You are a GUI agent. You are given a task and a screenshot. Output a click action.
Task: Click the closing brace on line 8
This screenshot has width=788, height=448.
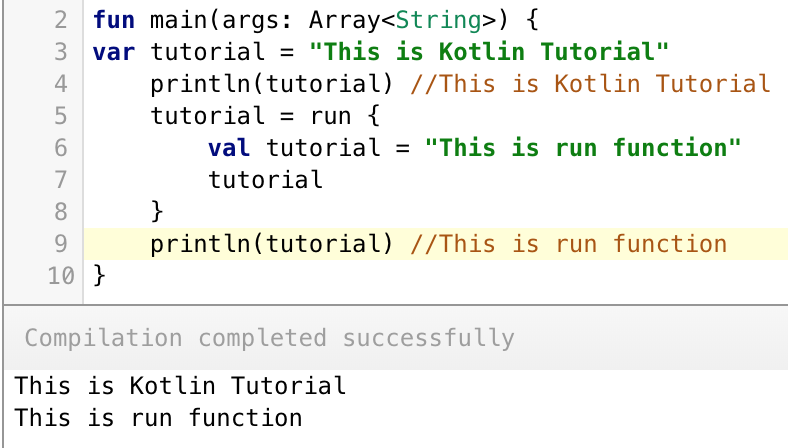(x=156, y=212)
